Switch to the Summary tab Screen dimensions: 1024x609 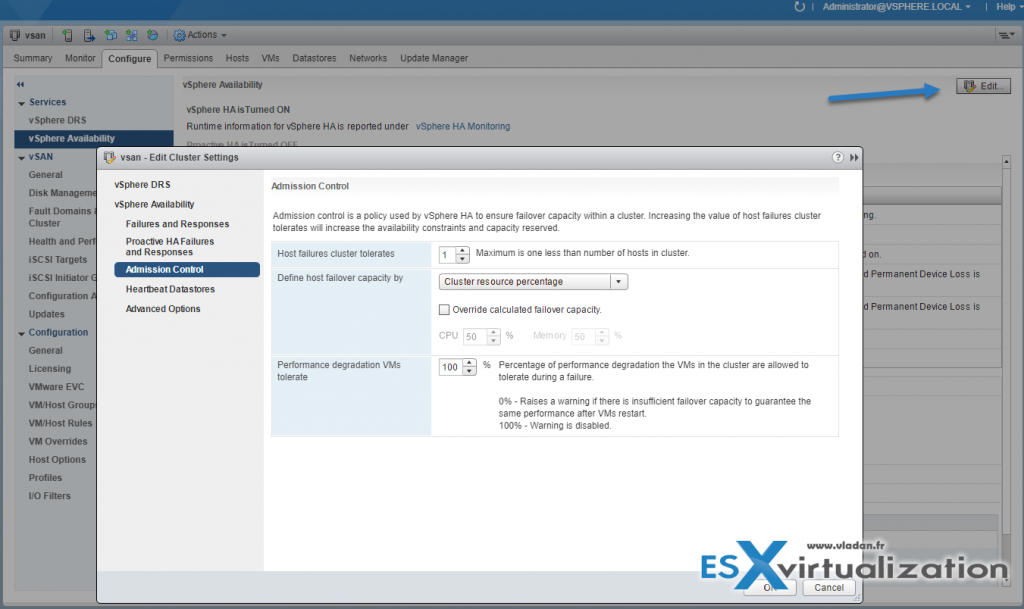(x=33, y=58)
